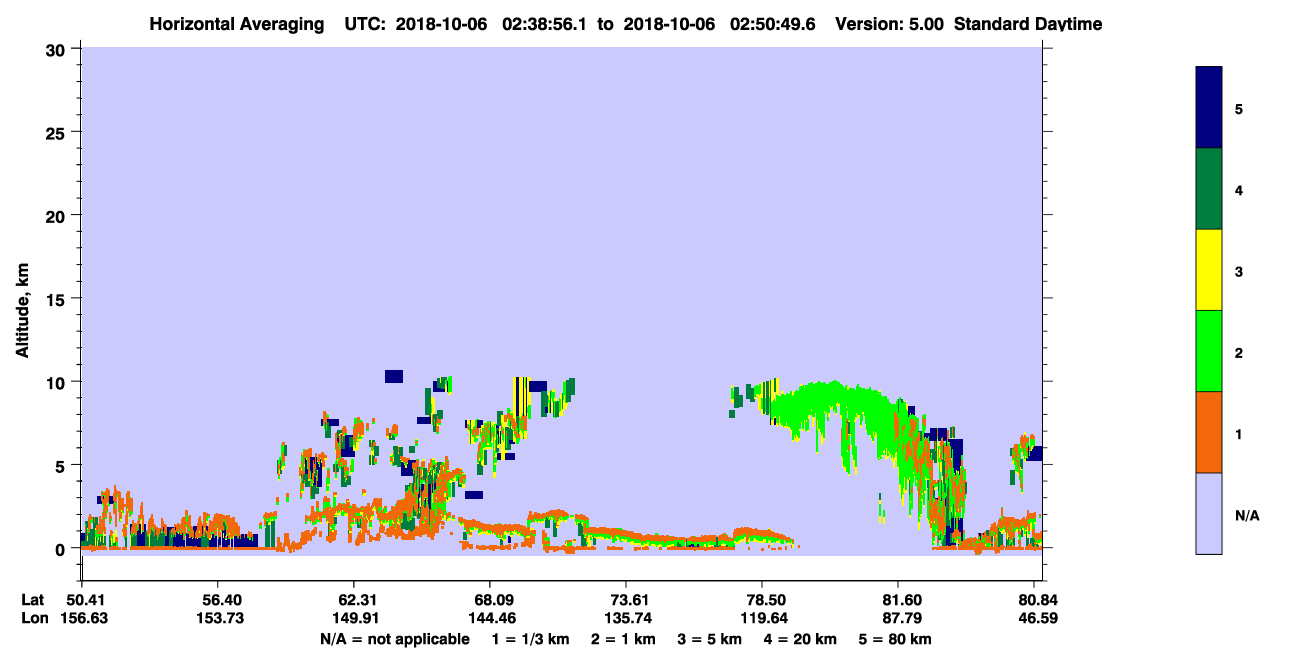The image size is (1300, 667).
Task: Click the 'N/A' label beside the color bar
Action: click(1246, 515)
